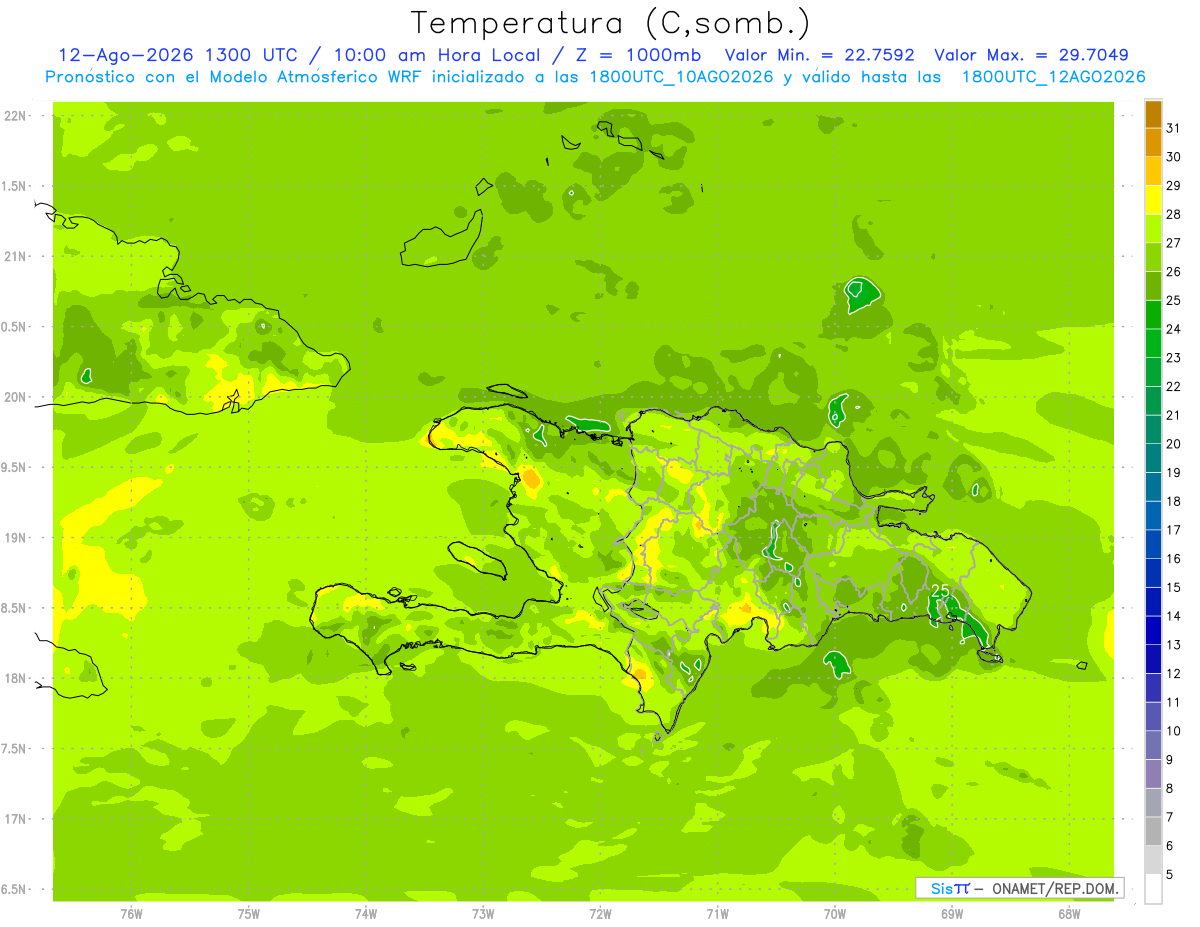The image size is (1200, 927).
Task: Click the "21N" latitude axis label
Action: coord(17,256)
